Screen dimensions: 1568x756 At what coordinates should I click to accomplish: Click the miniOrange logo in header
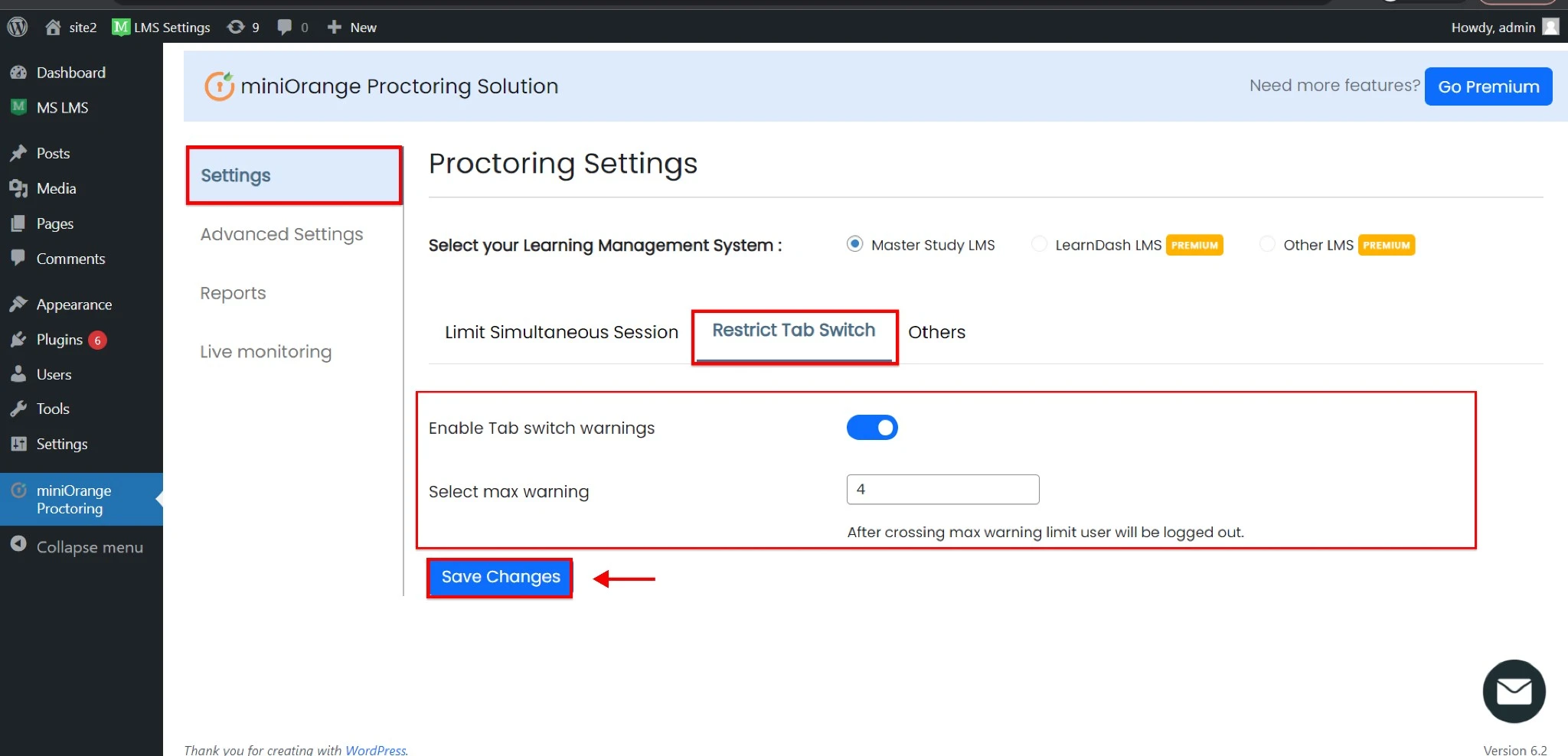219,86
